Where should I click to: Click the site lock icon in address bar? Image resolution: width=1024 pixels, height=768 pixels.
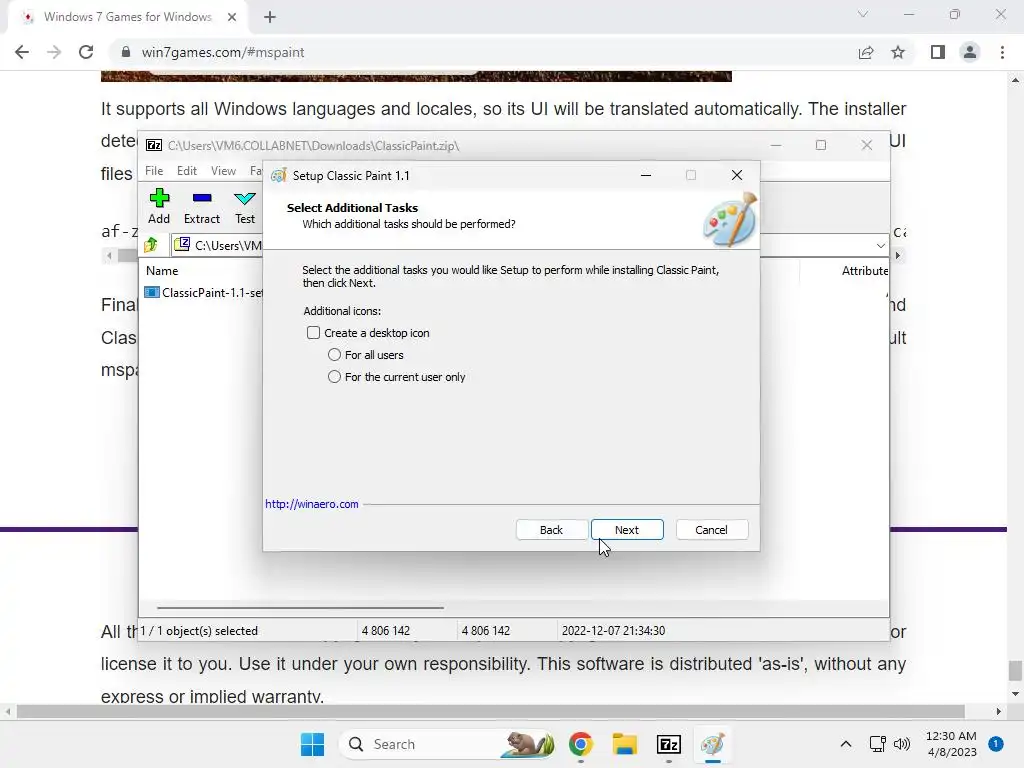pos(126,52)
